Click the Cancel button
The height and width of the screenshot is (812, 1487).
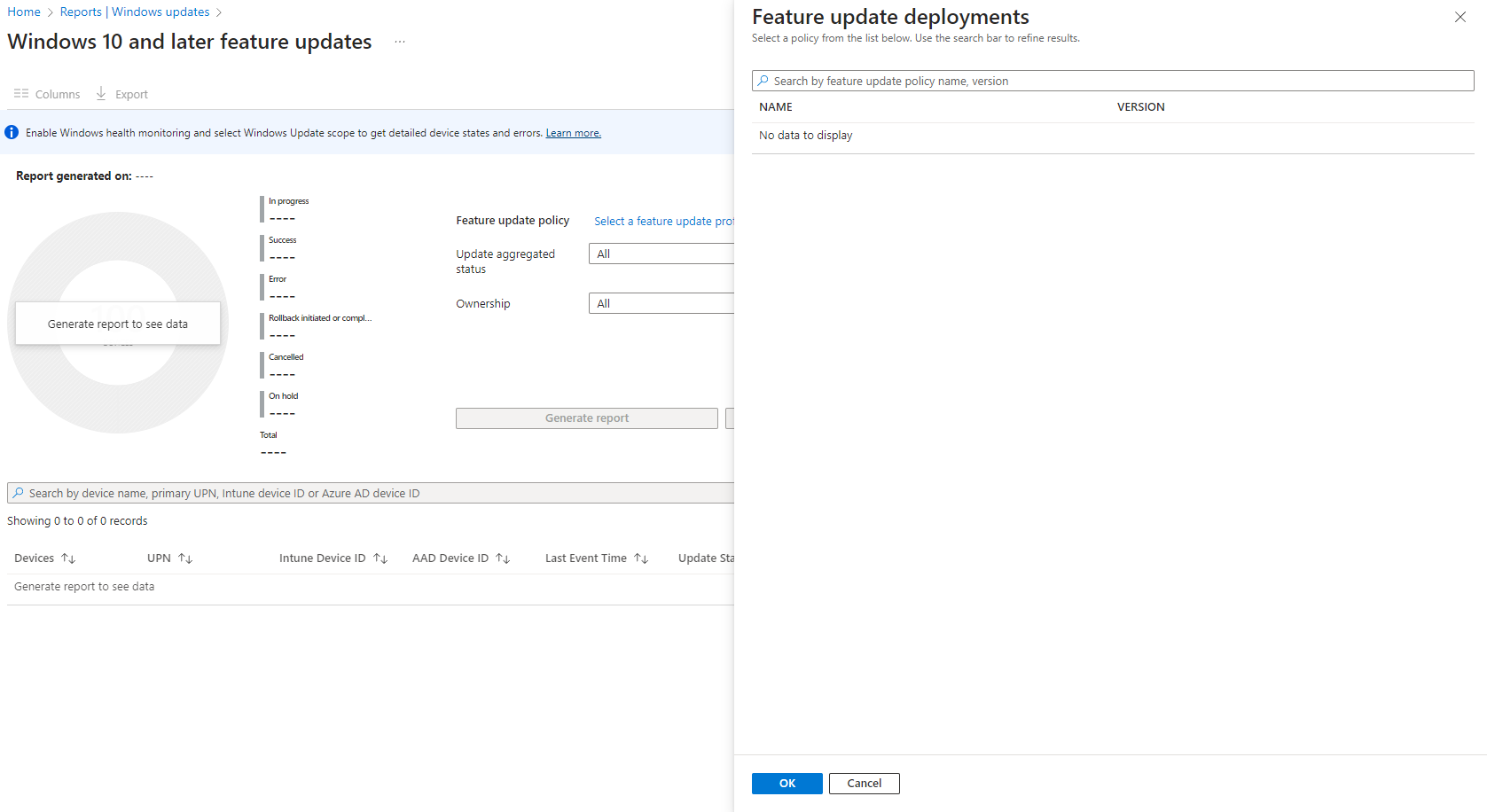coord(865,784)
